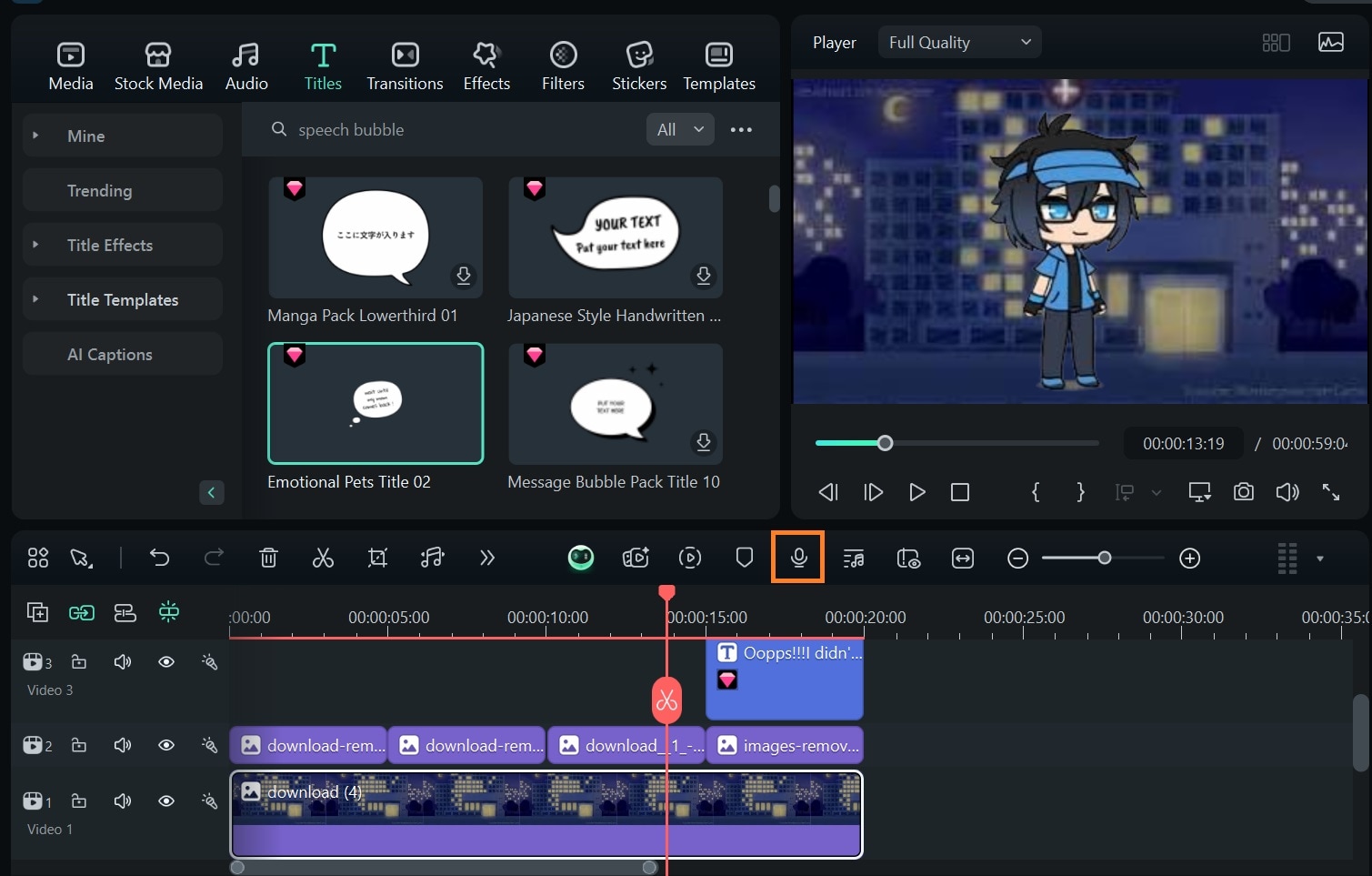Click the speech bubble search field

coord(455,130)
